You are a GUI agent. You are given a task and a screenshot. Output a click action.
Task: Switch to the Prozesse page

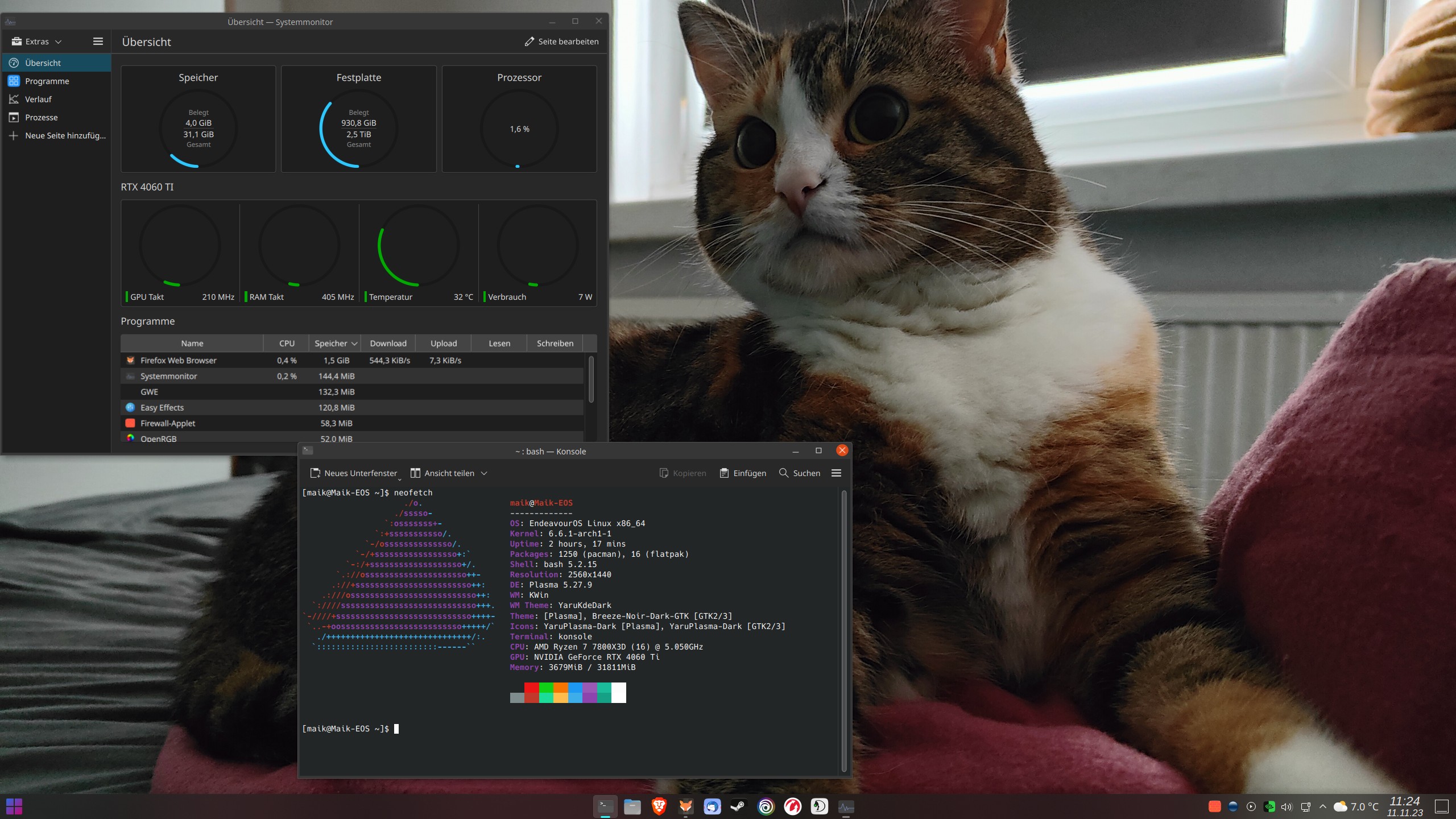pyautogui.click(x=41, y=117)
